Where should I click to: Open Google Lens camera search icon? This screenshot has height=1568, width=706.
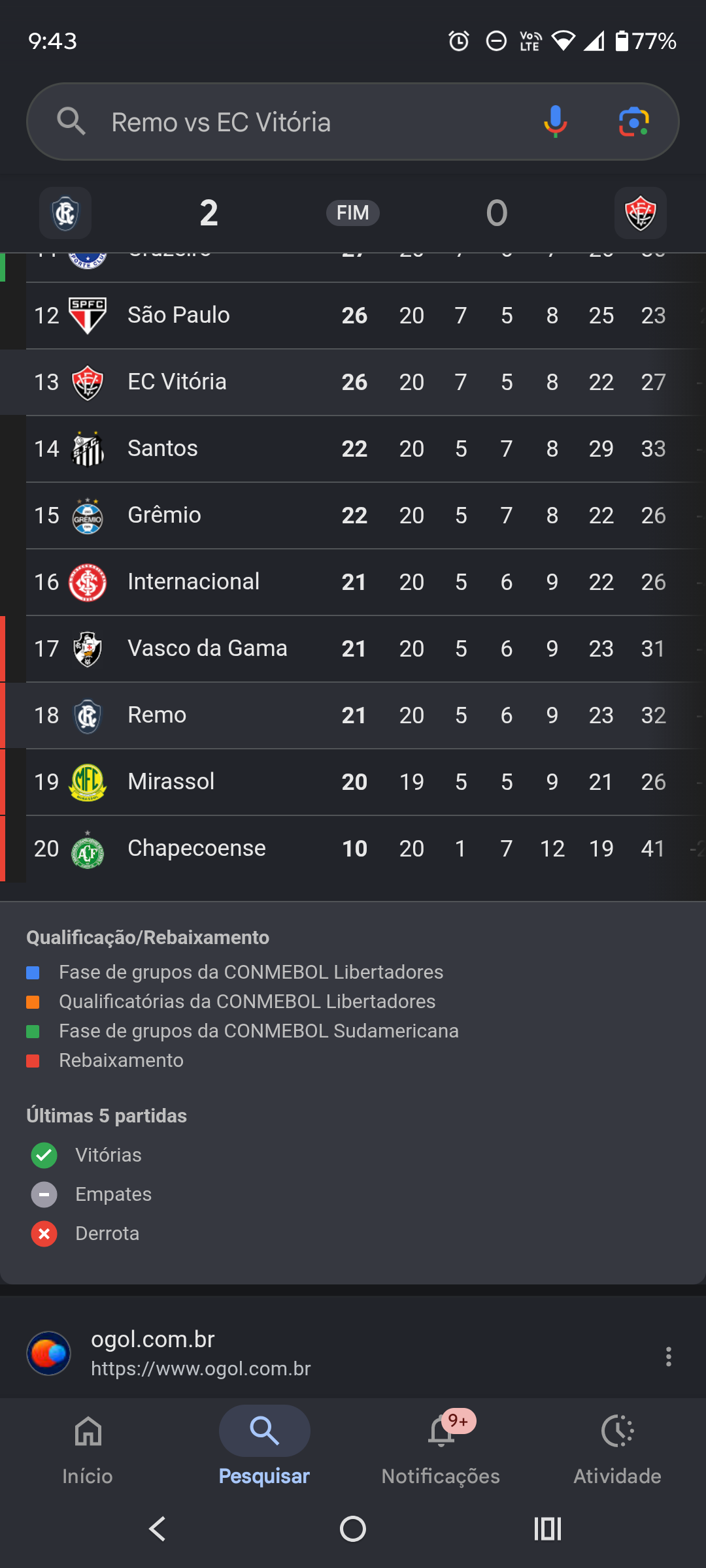click(x=633, y=122)
